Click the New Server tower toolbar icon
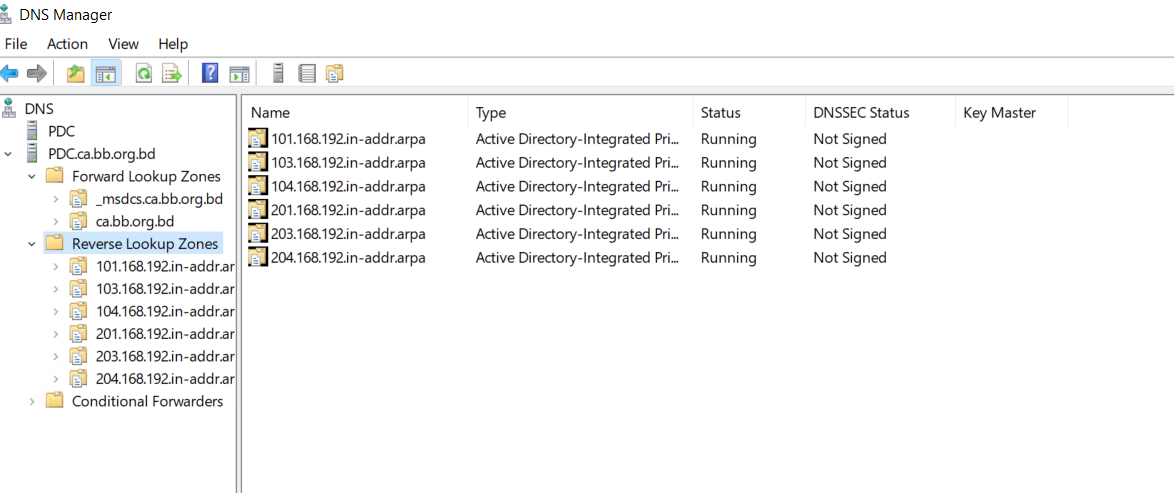 [279, 73]
